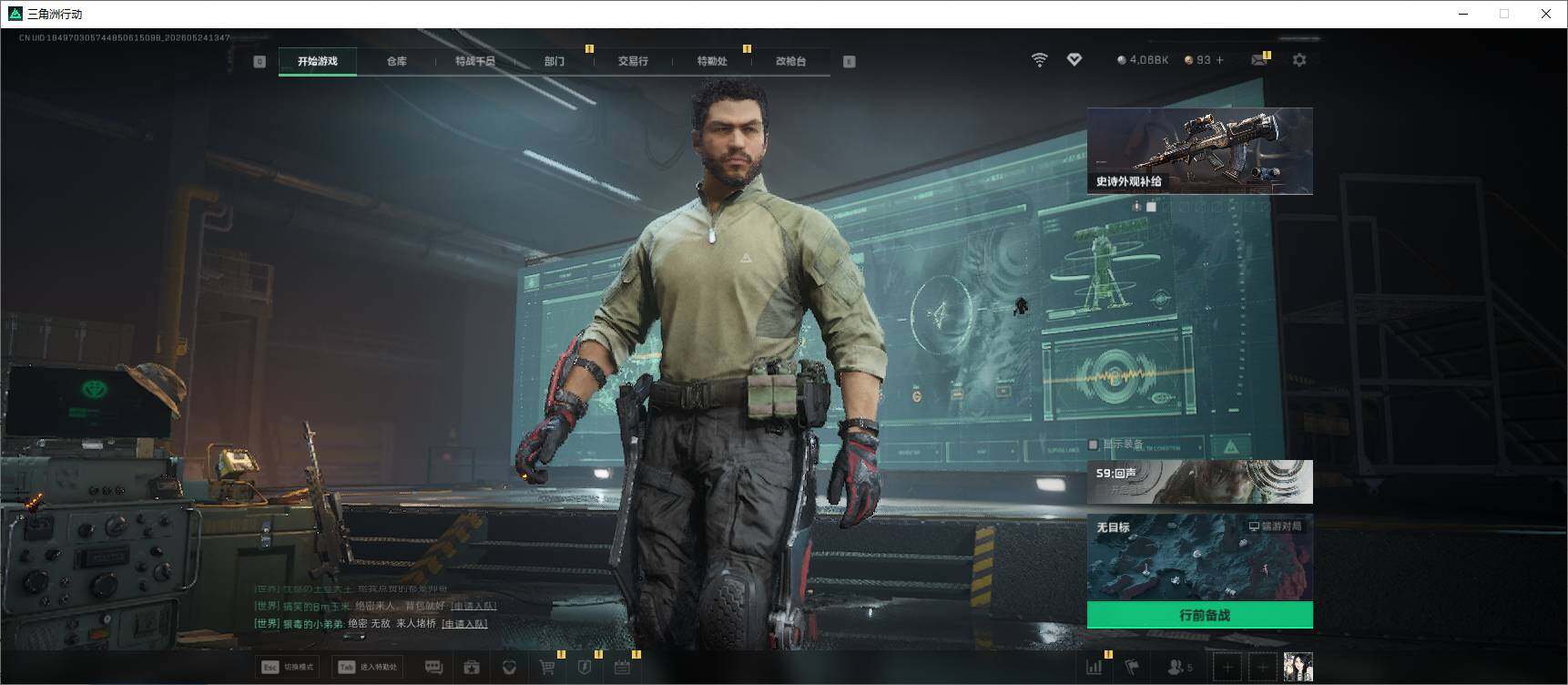
Task: Click 申请入队 link in 摘笑的8m玉米 message
Action: (473, 606)
